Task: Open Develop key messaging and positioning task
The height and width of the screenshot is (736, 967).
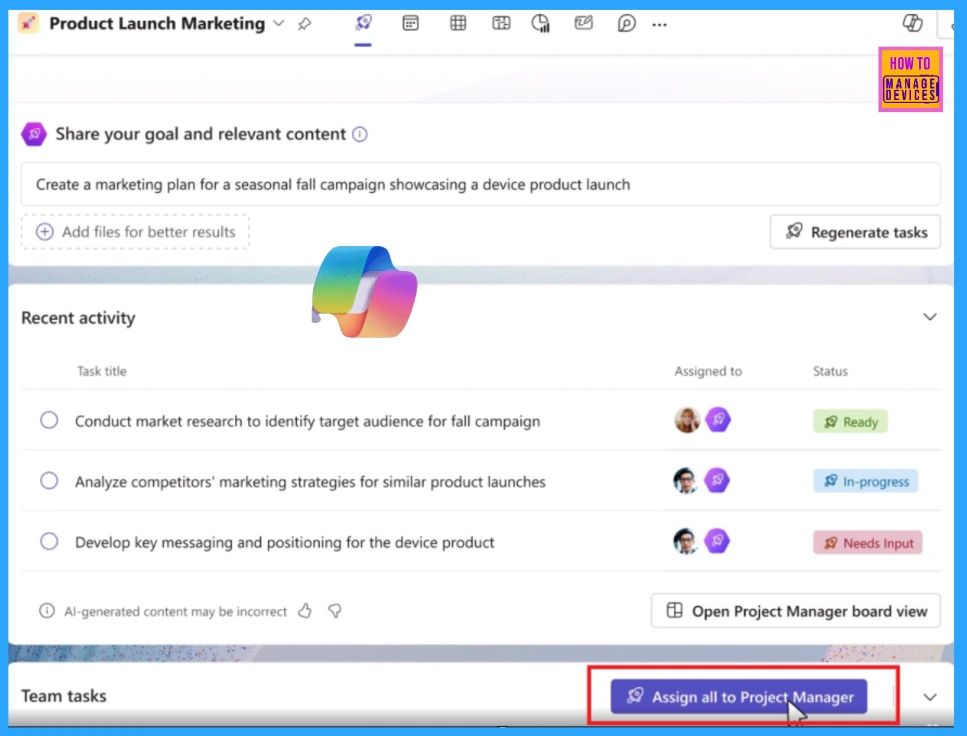Action: (x=284, y=542)
